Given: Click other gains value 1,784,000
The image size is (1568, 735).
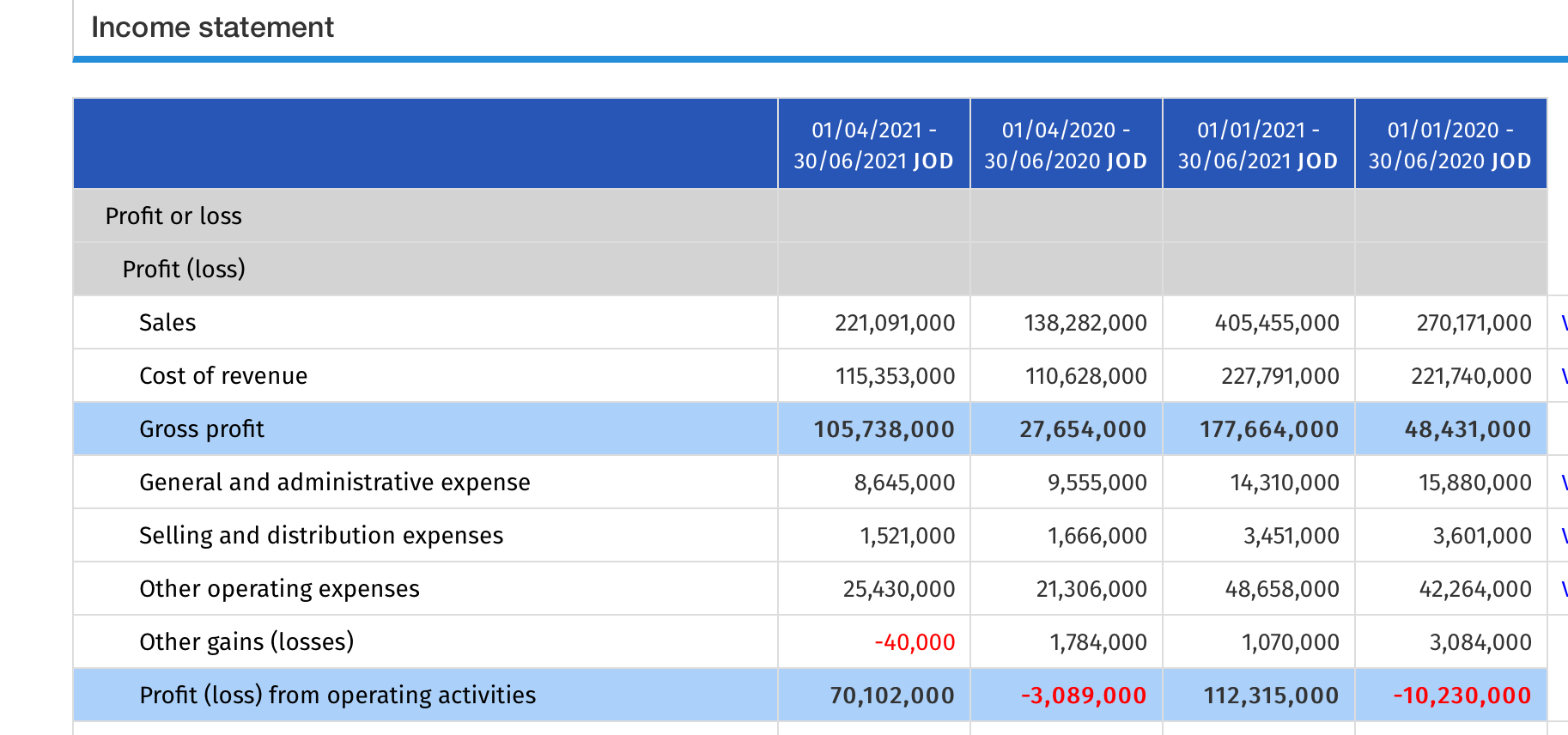Looking at the screenshot, I should (x=1098, y=642).
